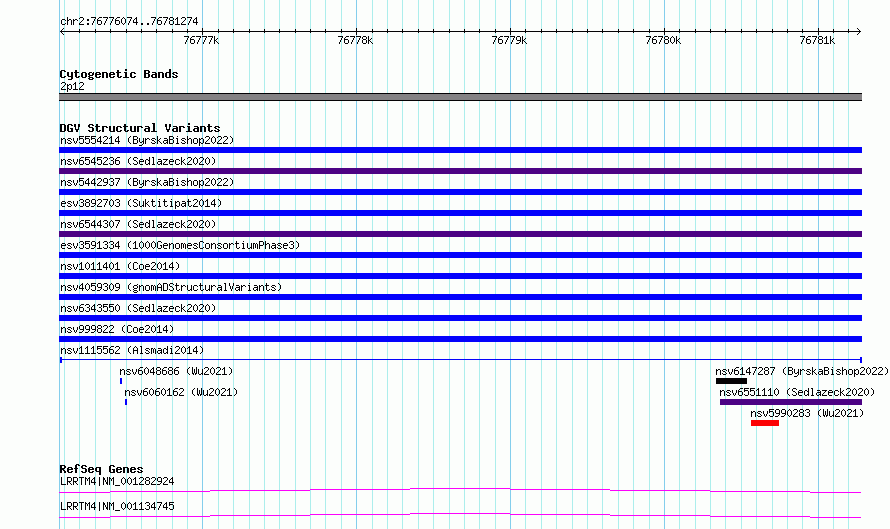Viewport: 890px width, 529px height.
Task: Click the 76781k ruler label
Action: (x=817, y=40)
